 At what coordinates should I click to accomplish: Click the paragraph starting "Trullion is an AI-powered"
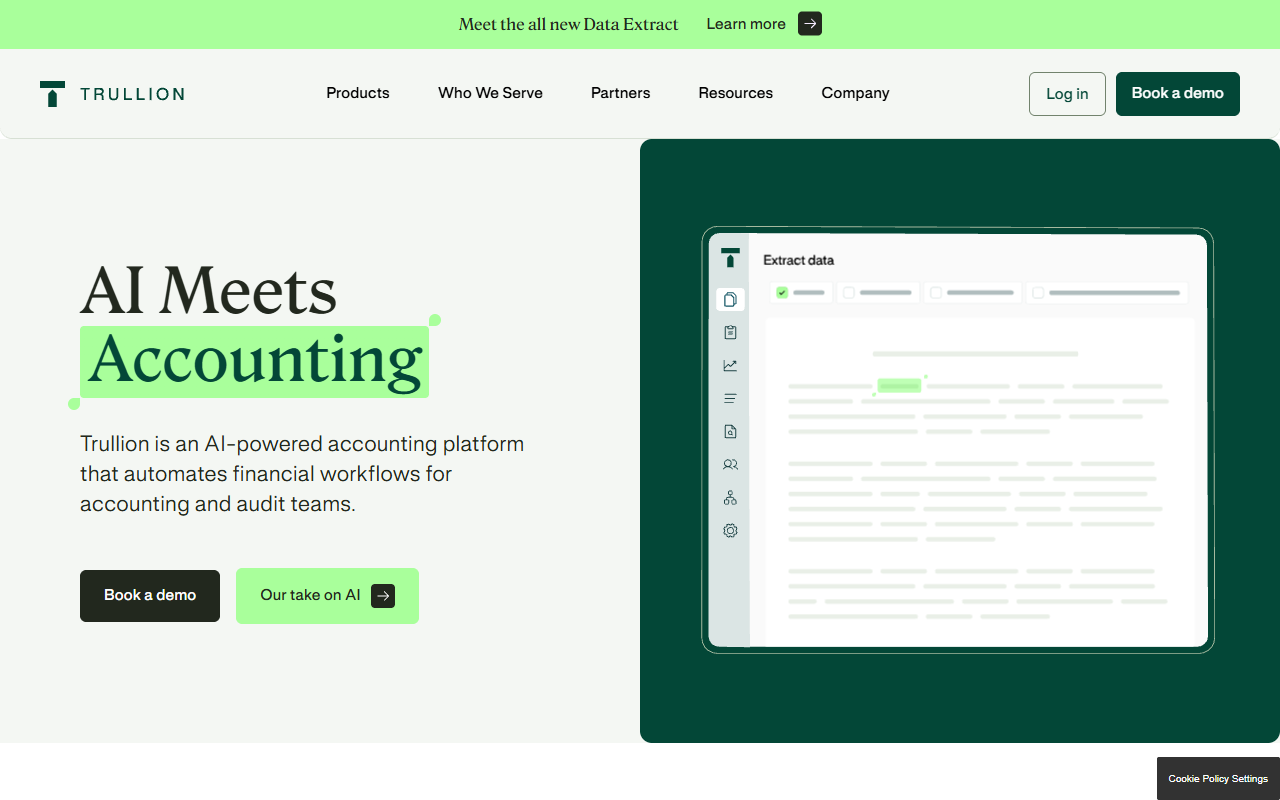pyautogui.click(x=302, y=474)
